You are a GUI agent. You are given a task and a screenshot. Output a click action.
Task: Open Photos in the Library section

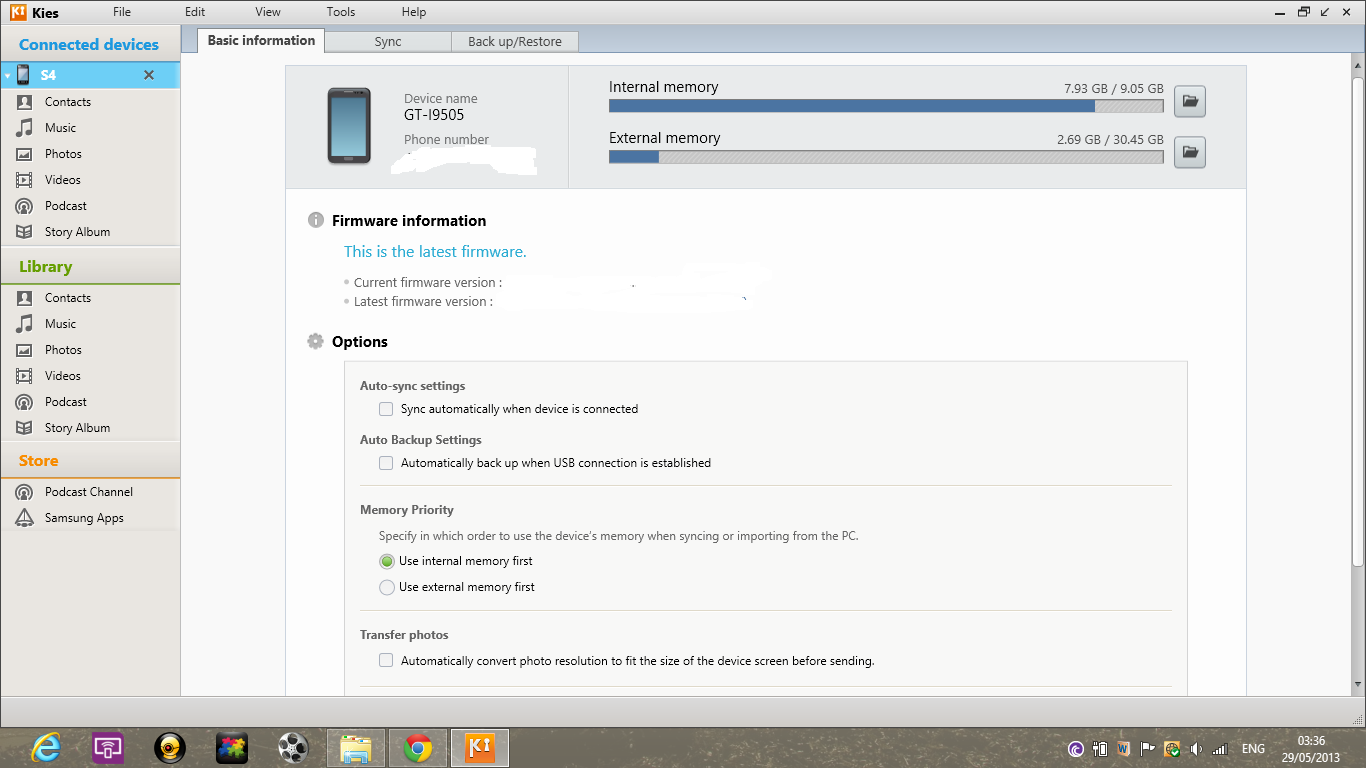(x=63, y=350)
